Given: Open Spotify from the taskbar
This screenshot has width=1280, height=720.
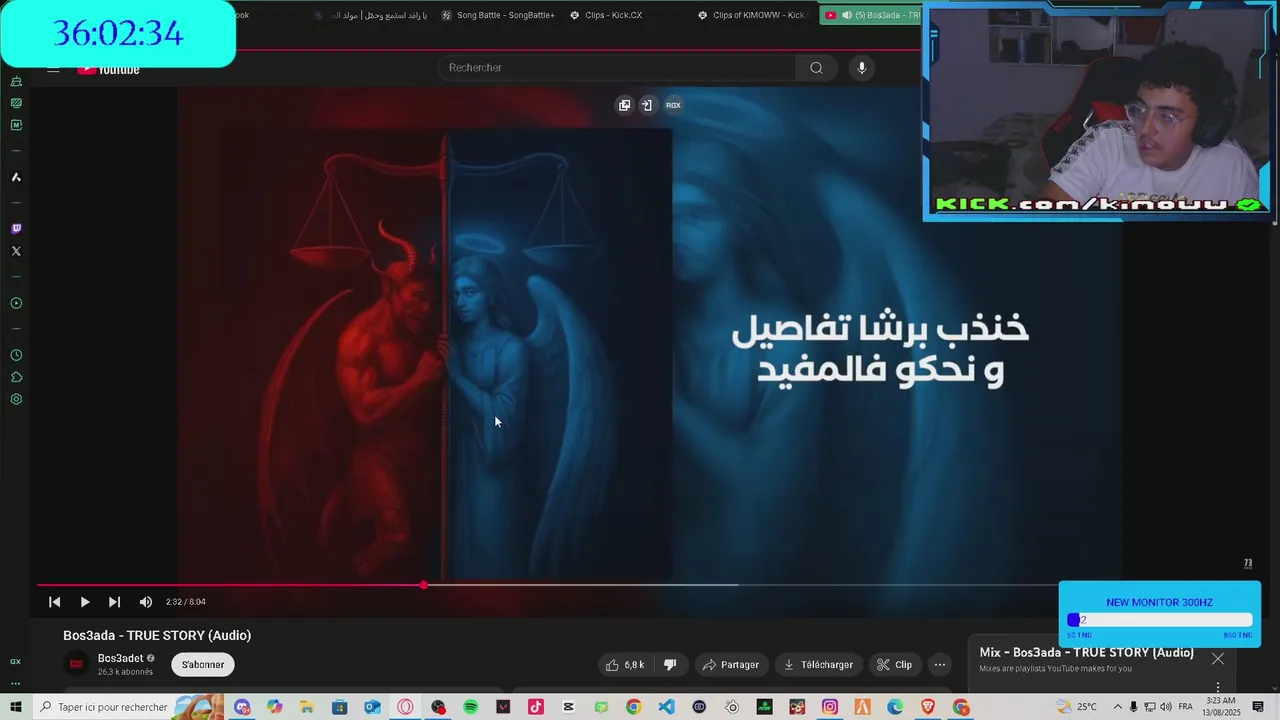Looking at the screenshot, I should point(470,707).
